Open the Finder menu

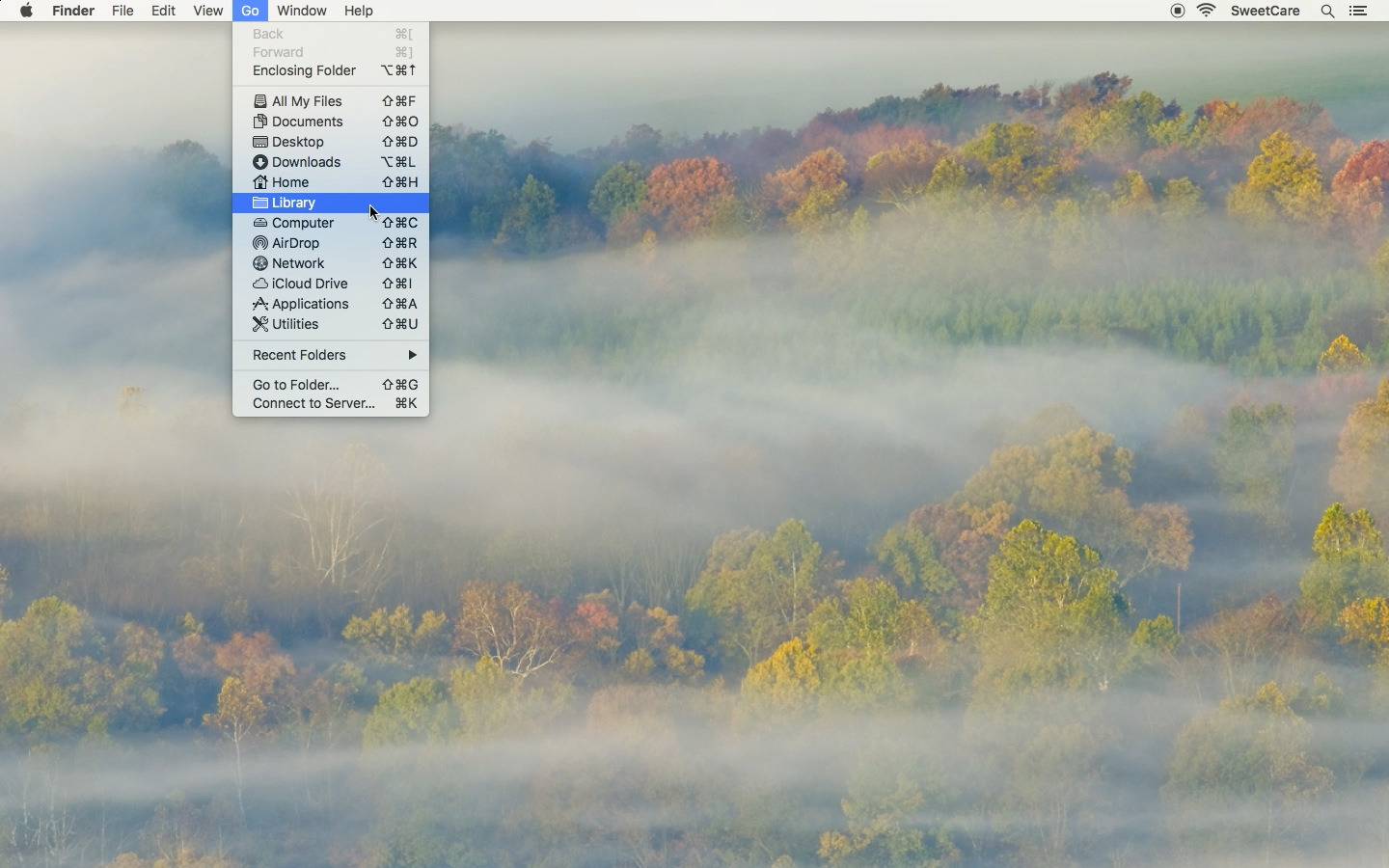[73, 11]
